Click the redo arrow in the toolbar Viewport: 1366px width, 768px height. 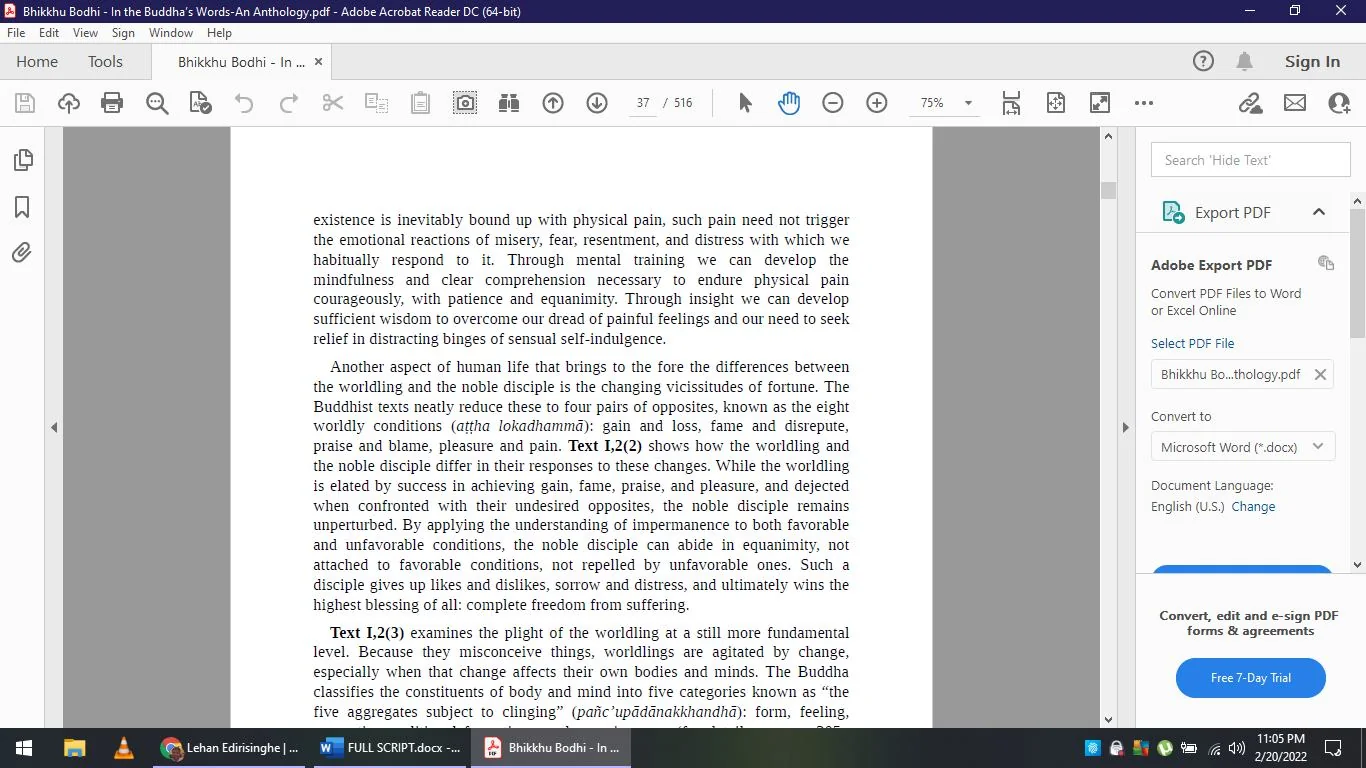click(288, 103)
